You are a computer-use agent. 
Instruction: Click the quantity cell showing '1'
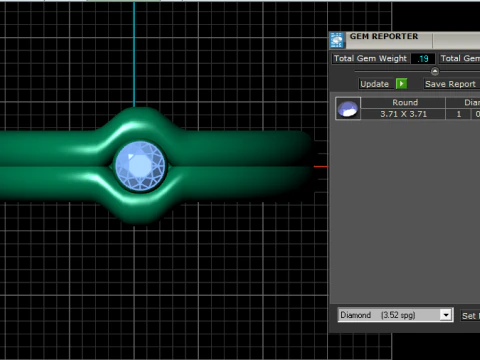[459, 114]
